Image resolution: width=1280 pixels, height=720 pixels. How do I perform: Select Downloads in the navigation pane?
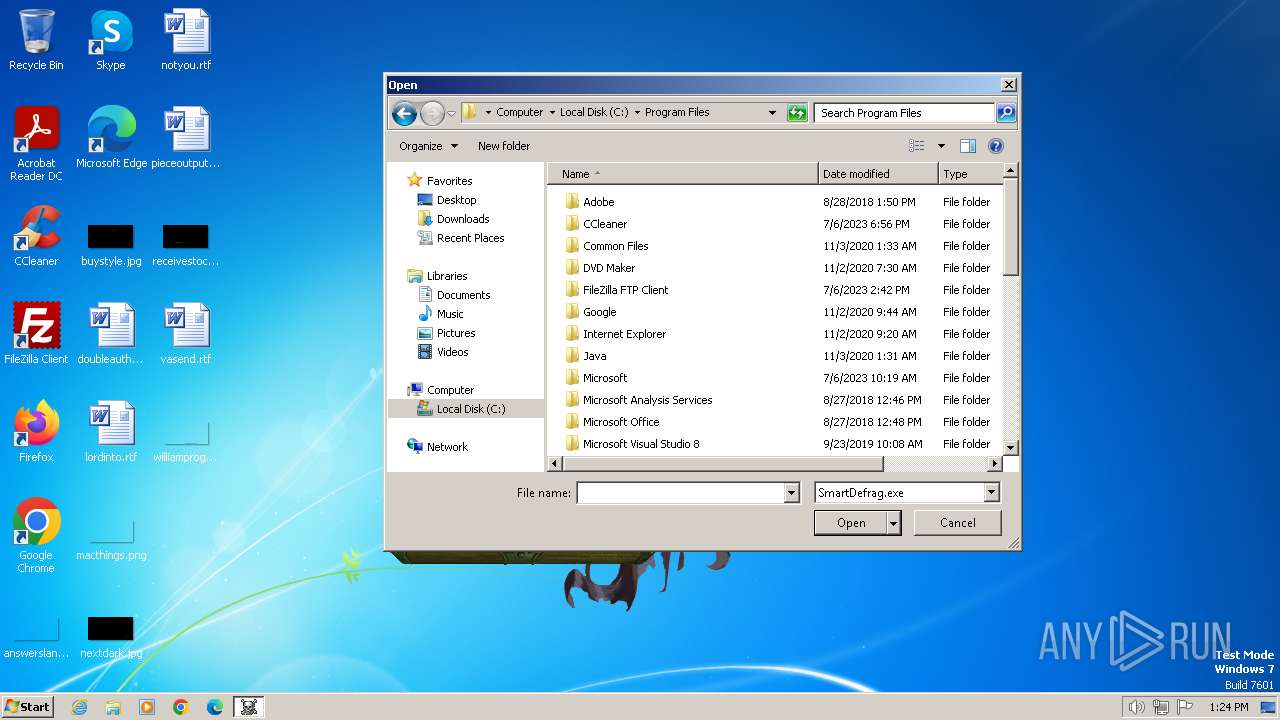point(463,219)
